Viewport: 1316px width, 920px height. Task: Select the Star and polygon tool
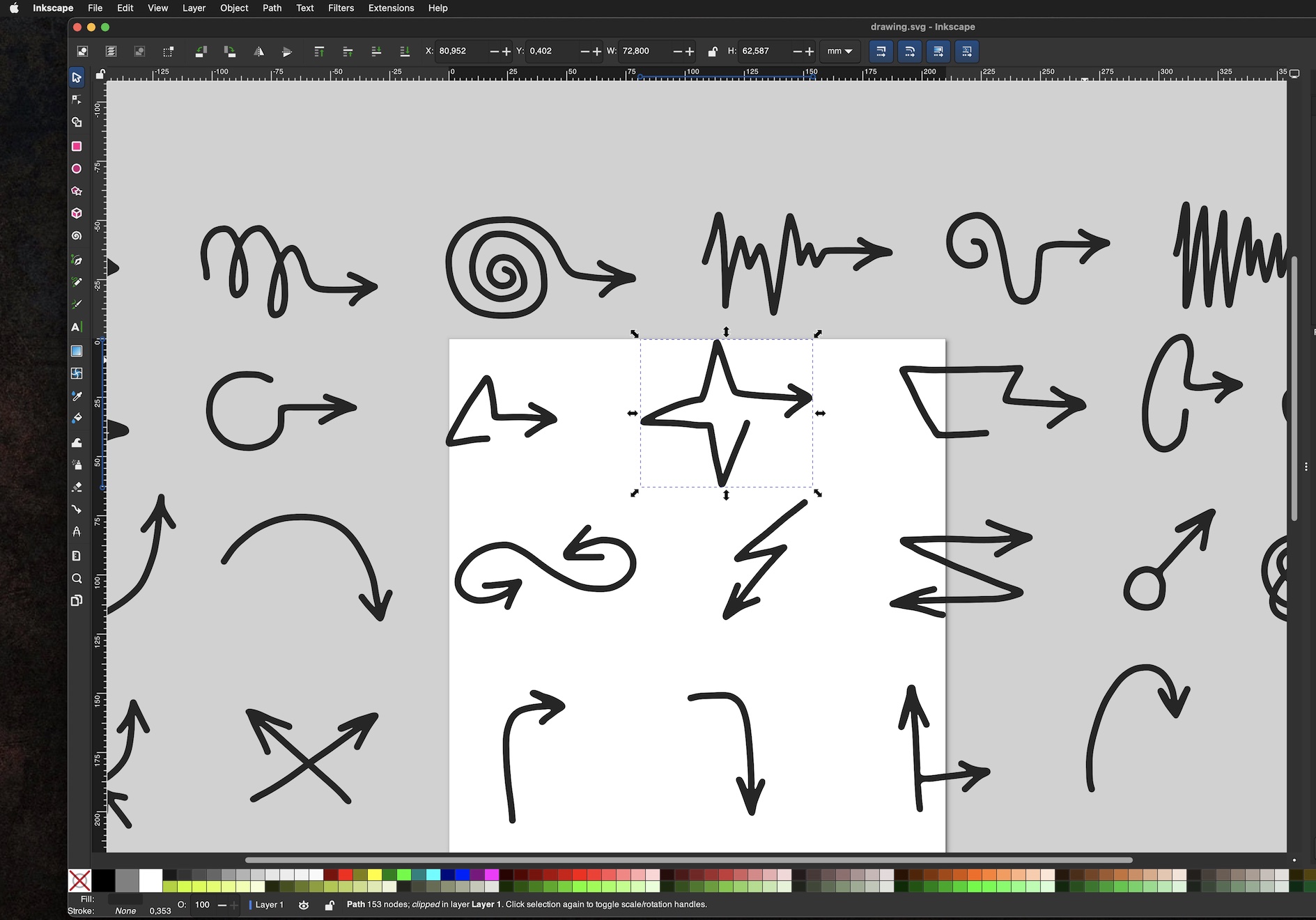77,191
